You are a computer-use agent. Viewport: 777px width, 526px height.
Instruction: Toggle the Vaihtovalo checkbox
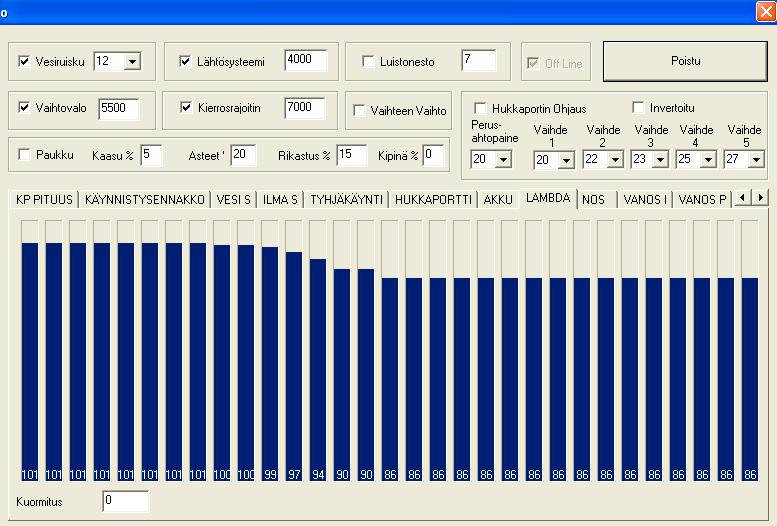24,107
